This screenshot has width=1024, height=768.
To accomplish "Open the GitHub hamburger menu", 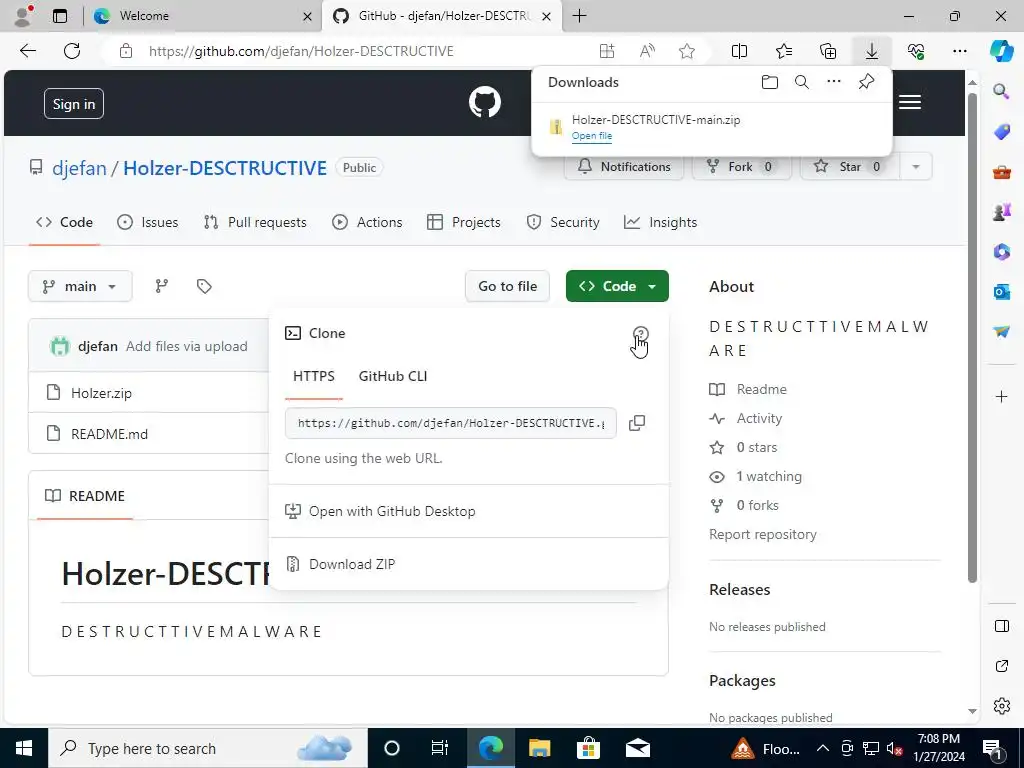I will [x=910, y=103].
